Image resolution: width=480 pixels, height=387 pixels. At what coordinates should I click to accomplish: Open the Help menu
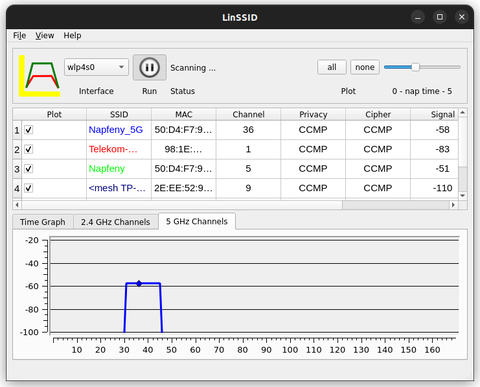pyautogui.click(x=72, y=35)
